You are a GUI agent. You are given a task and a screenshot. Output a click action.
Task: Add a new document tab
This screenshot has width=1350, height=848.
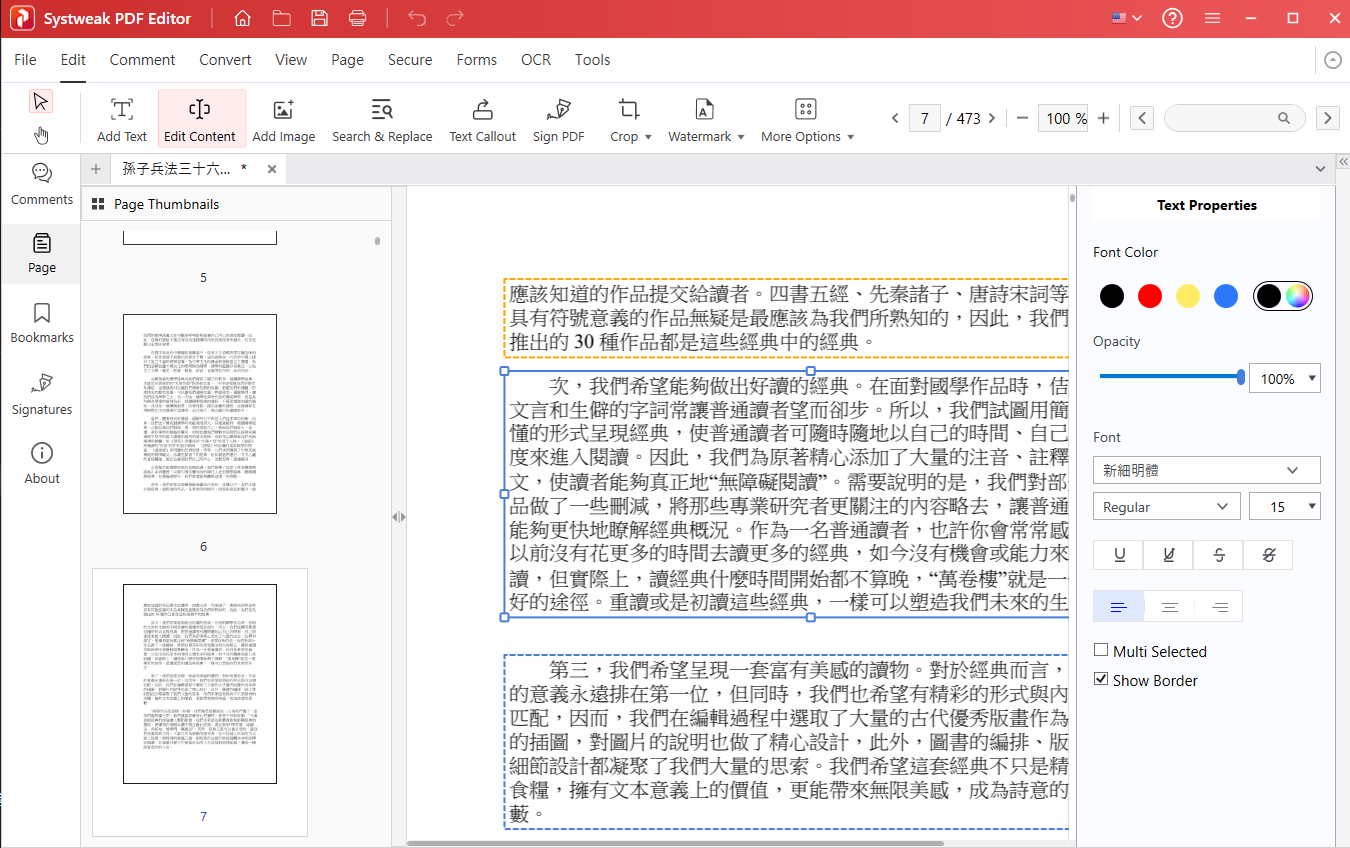tap(96, 169)
